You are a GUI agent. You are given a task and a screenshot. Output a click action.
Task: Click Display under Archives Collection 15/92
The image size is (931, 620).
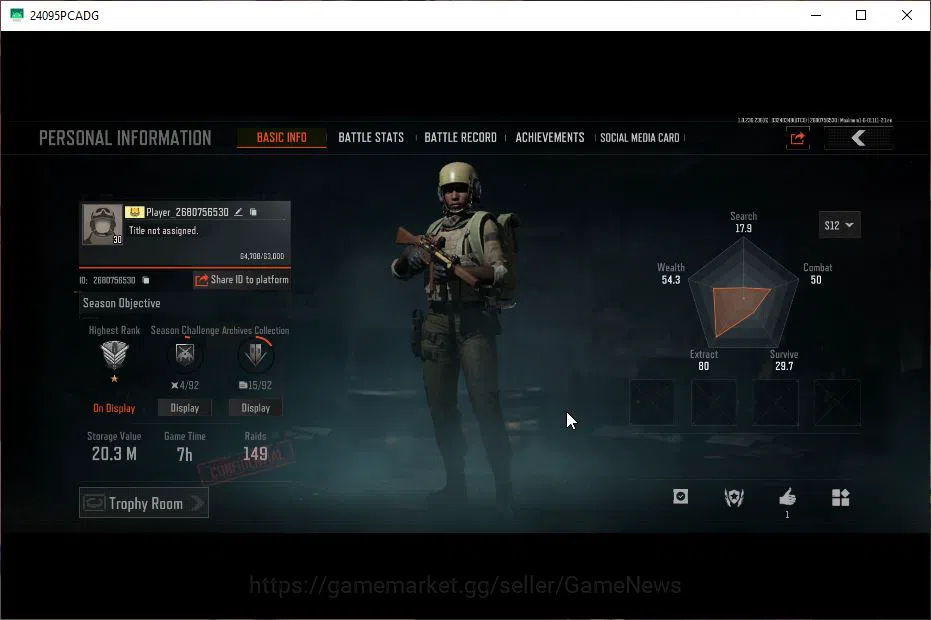(256, 408)
